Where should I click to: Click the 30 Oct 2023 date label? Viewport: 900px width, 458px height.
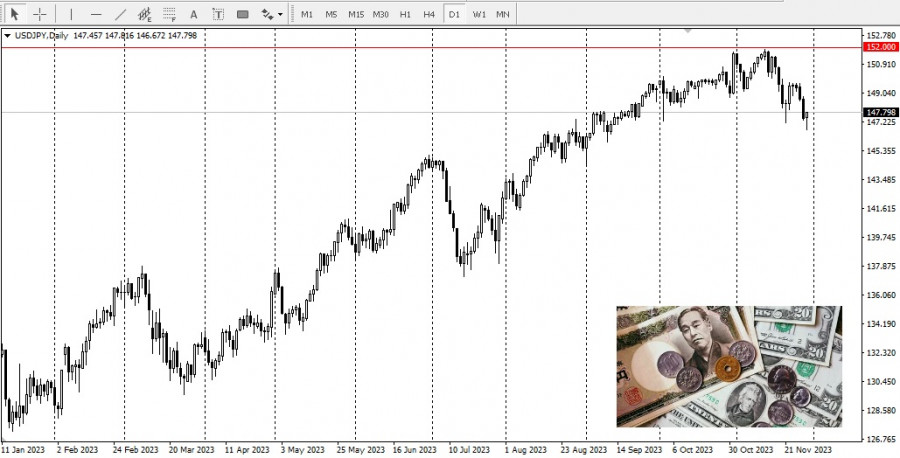point(752,449)
